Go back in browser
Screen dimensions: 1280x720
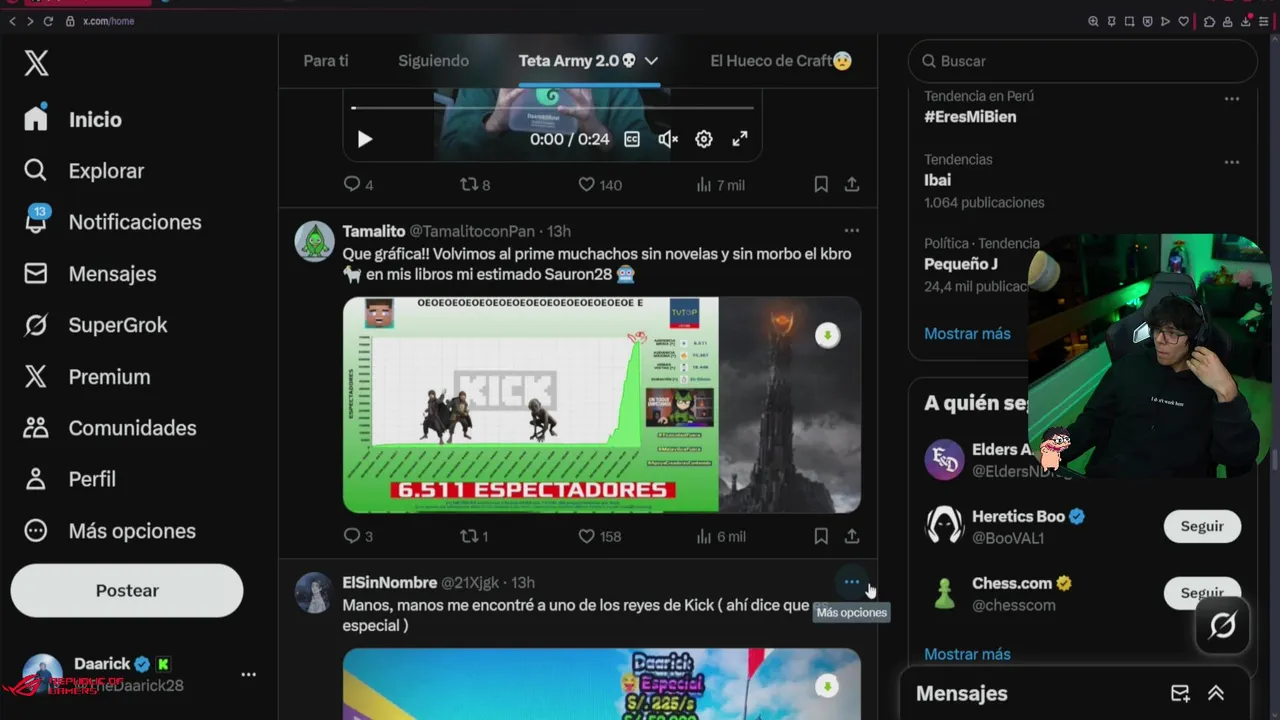click(x=12, y=21)
